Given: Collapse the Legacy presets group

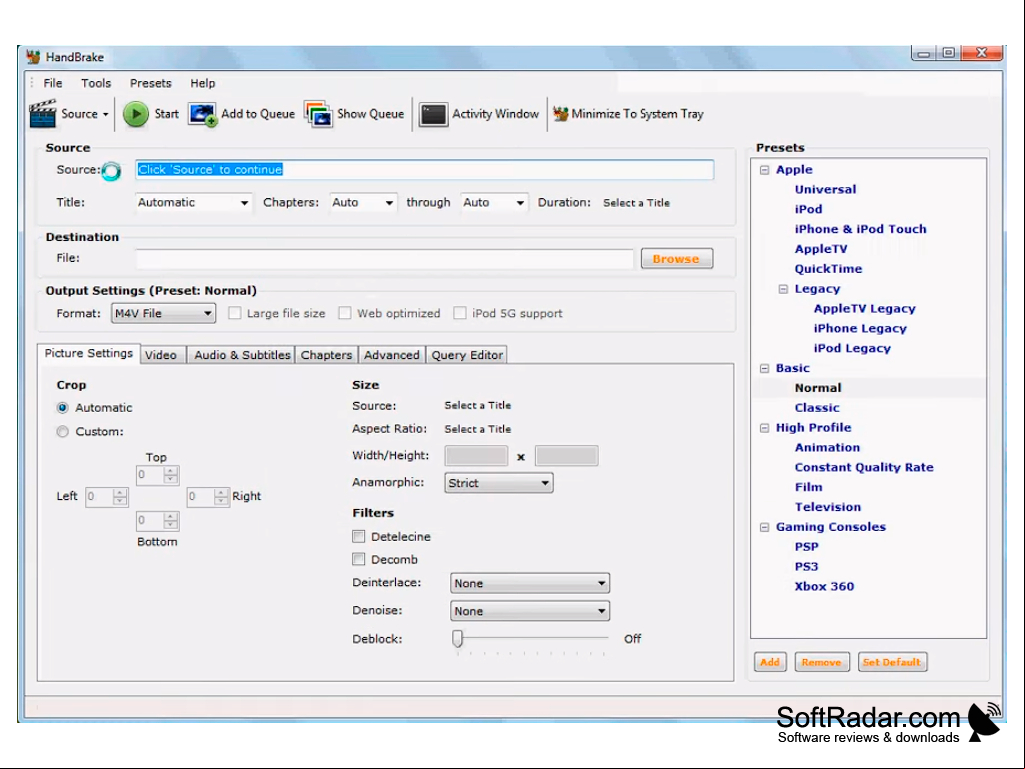Looking at the screenshot, I should 783,289.
